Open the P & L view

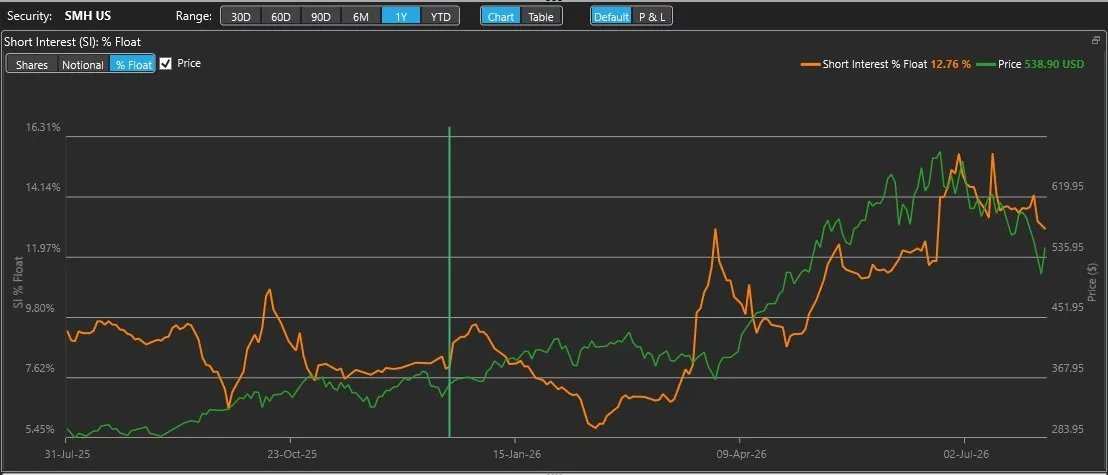(652, 16)
